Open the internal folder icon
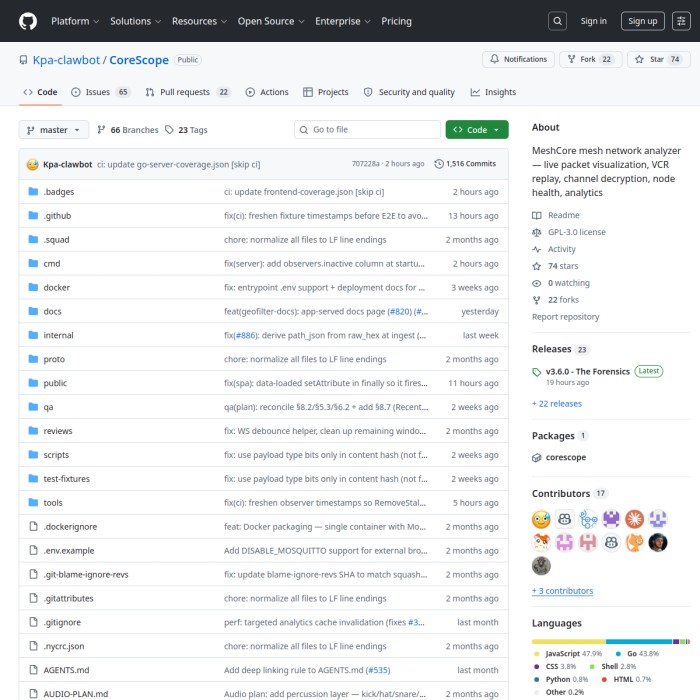Screen dimensions: 700x700 coord(33,335)
